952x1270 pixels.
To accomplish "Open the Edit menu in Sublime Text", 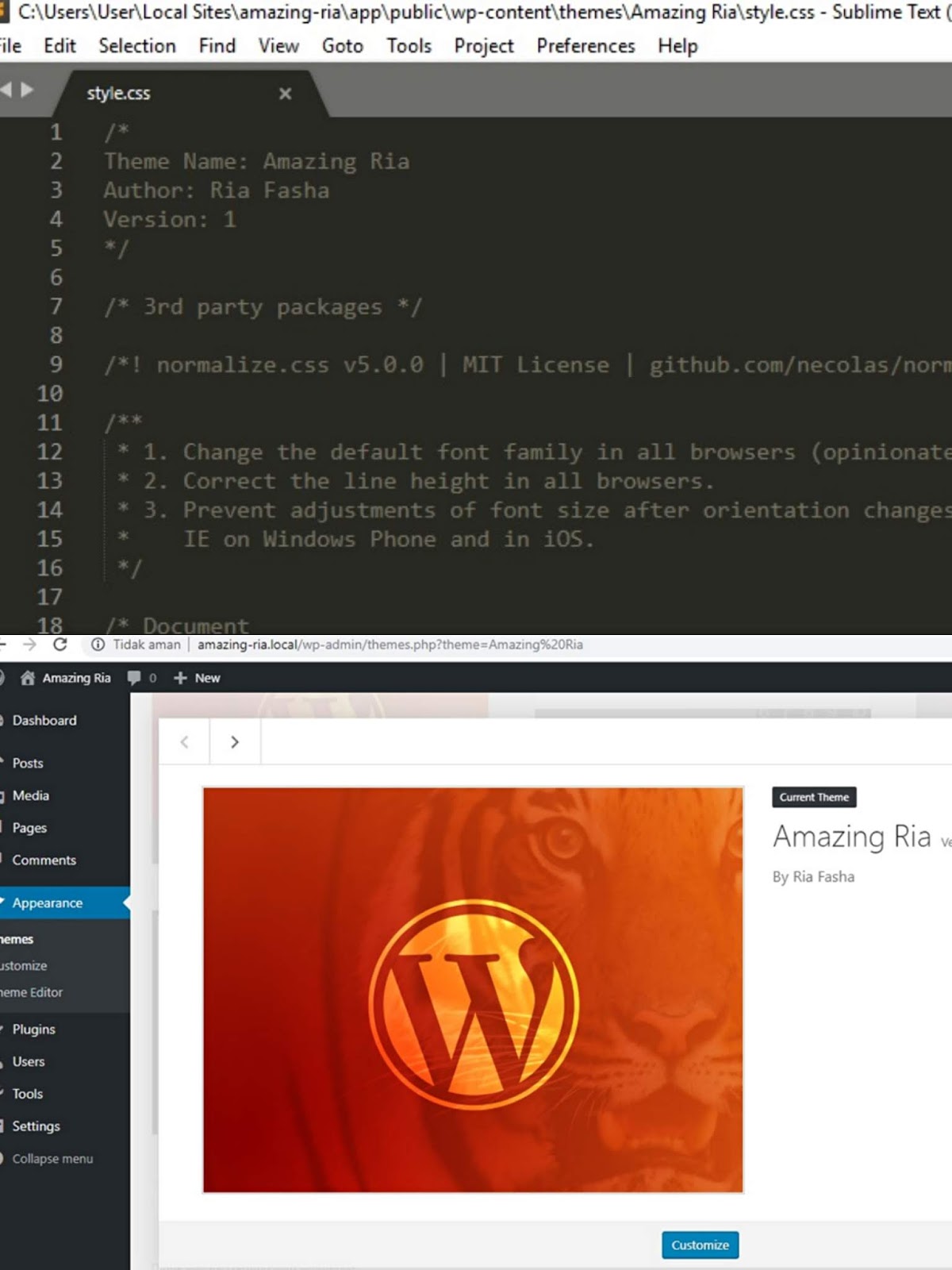I will pyautogui.click(x=60, y=46).
